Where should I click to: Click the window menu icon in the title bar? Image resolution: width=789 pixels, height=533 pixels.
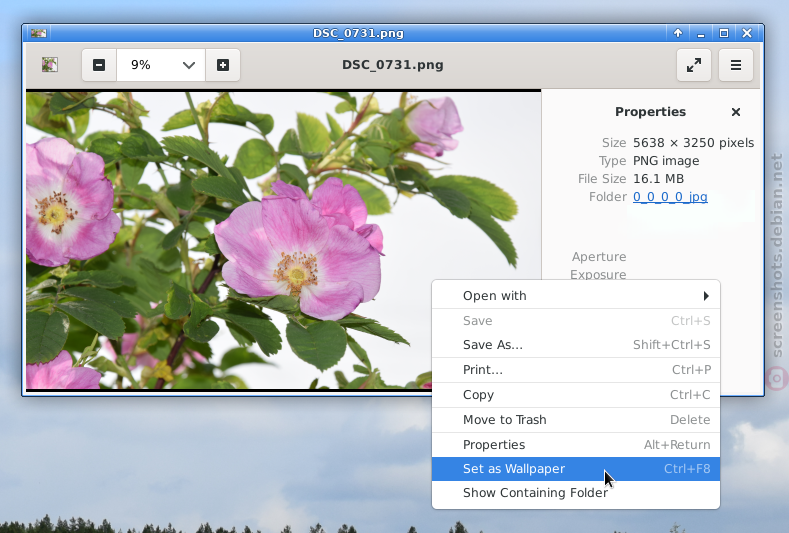tap(38, 33)
